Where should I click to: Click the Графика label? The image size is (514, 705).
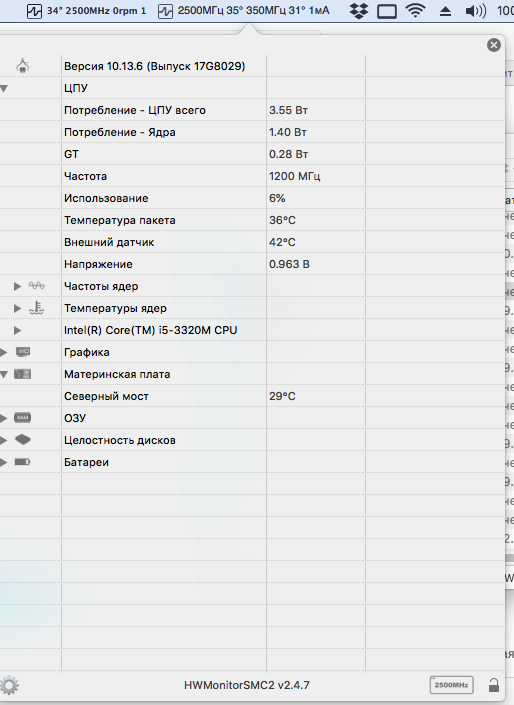[86, 352]
